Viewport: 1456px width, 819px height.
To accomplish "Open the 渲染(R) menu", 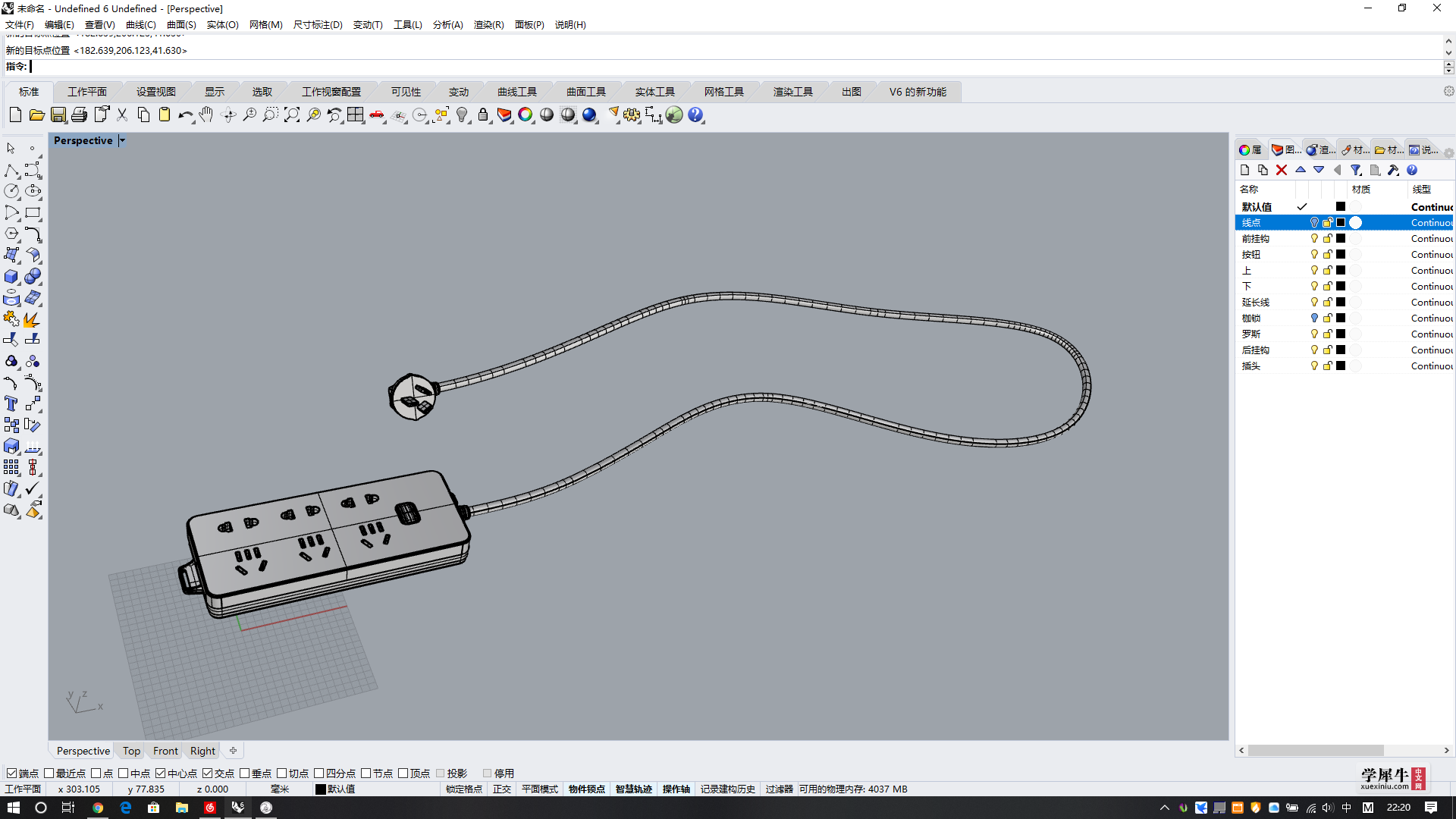I will pyautogui.click(x=488, y=25).
